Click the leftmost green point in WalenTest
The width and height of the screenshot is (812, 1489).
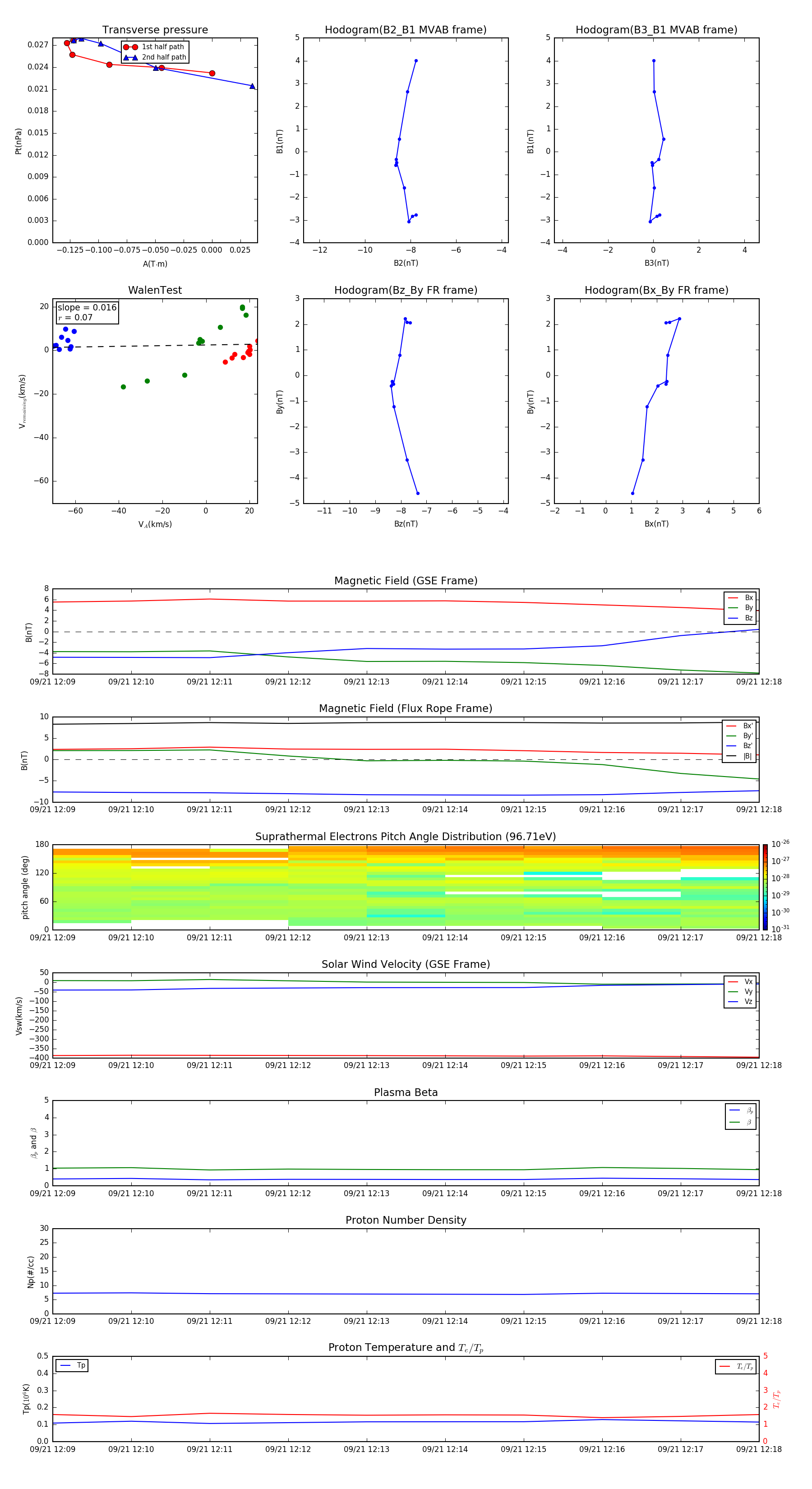pyautogui.click(x=123, y=387)
